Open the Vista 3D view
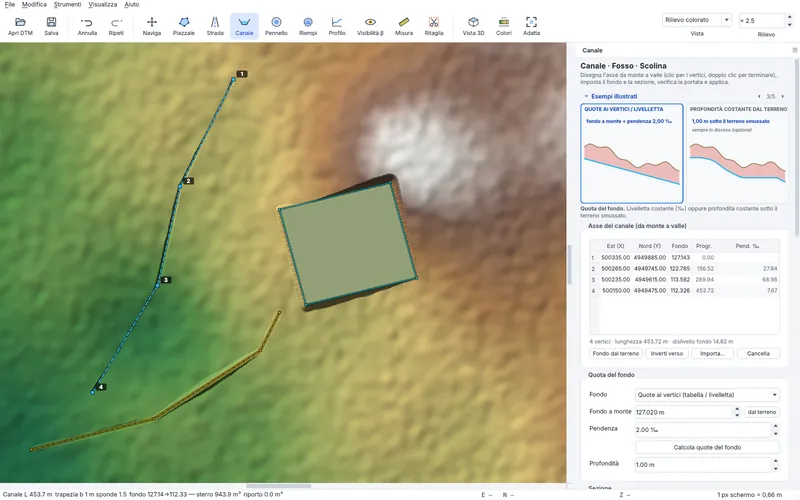 473,26
